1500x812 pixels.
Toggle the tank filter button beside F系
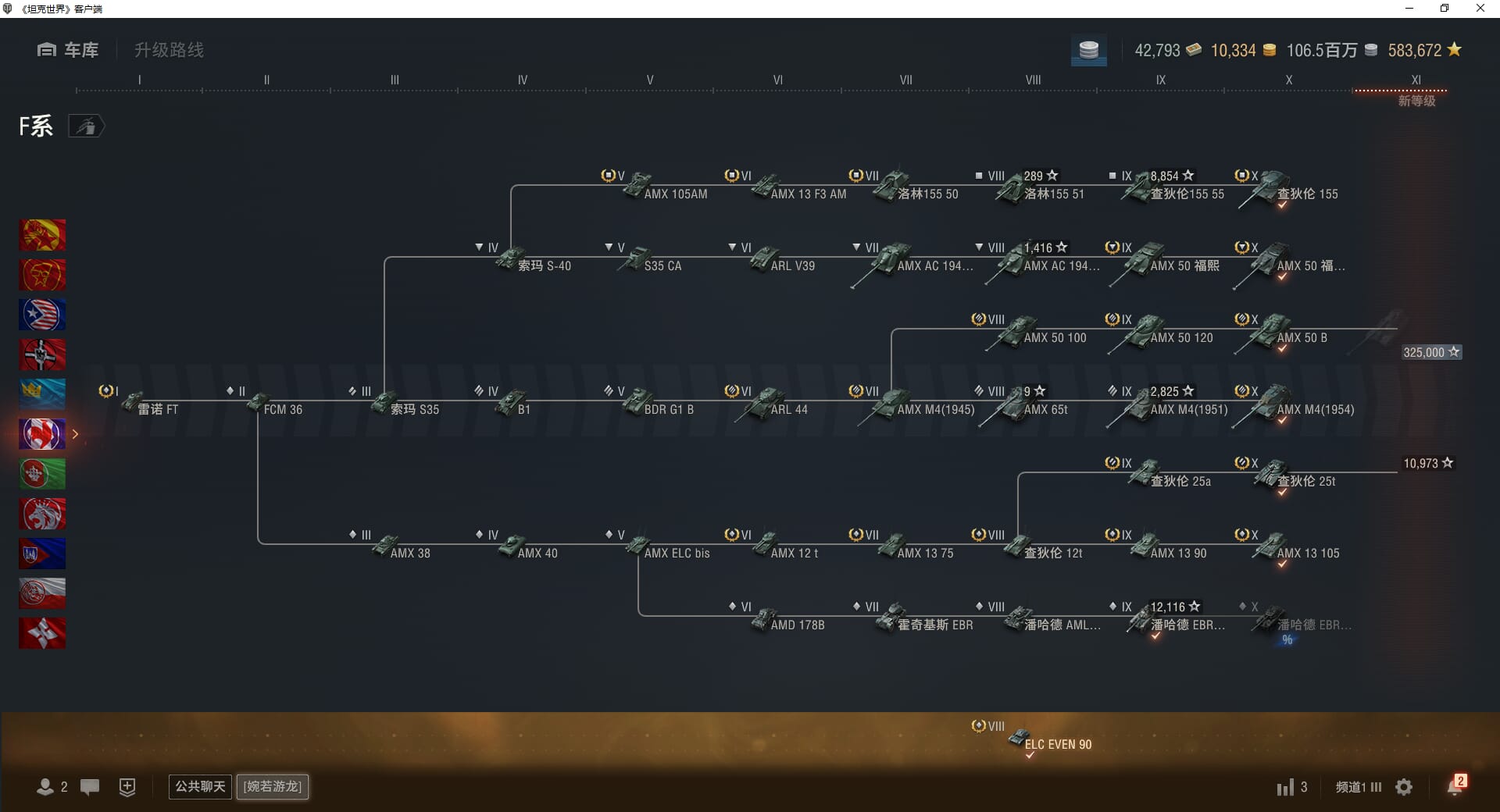click(86, 126)
